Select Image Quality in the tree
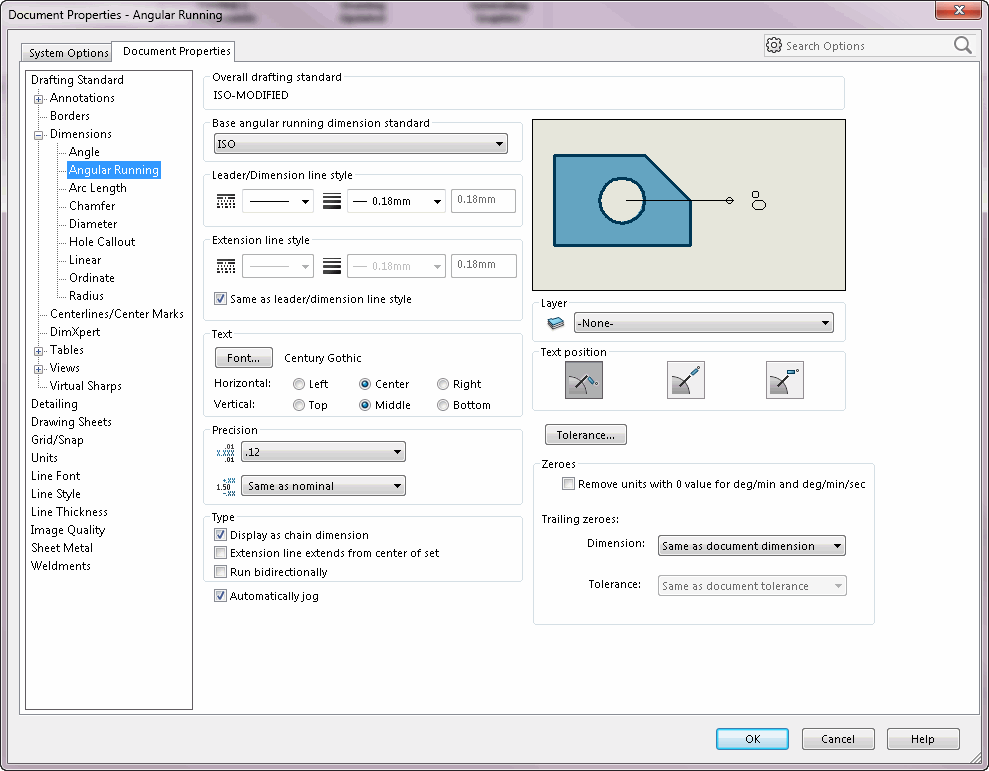 click(x=68, y=530)
